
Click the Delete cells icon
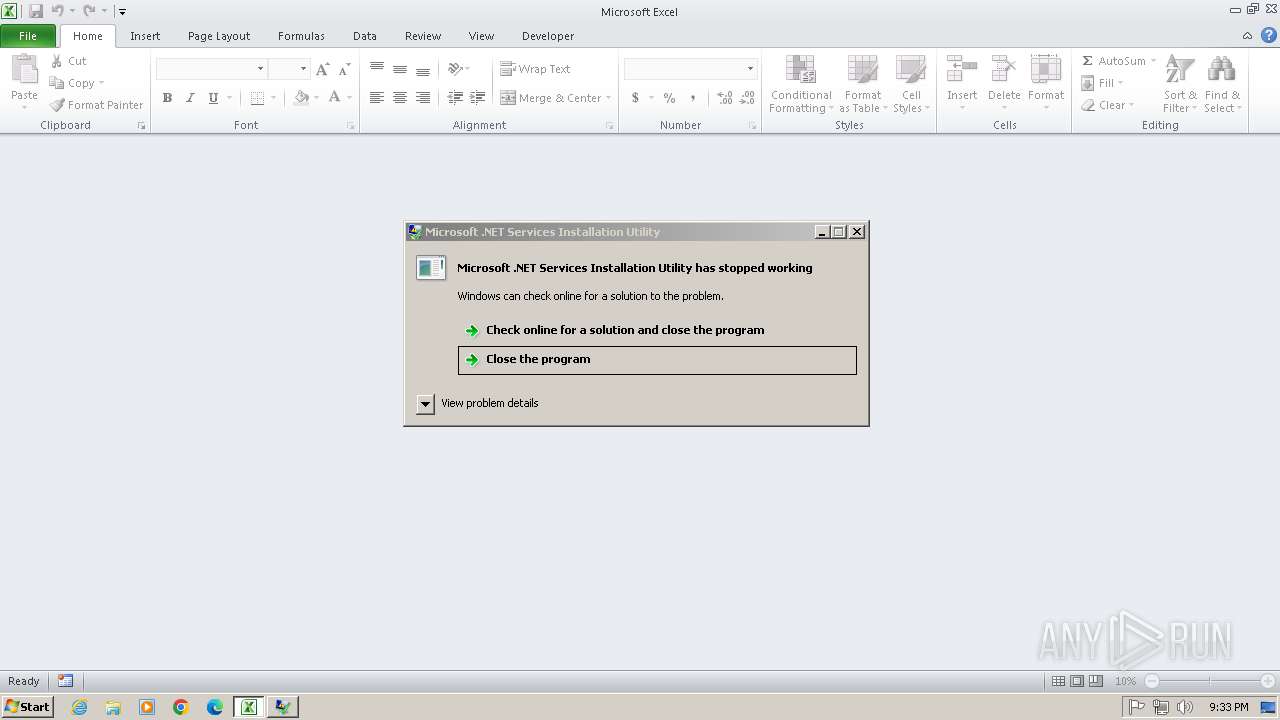tap(1004, 69)
